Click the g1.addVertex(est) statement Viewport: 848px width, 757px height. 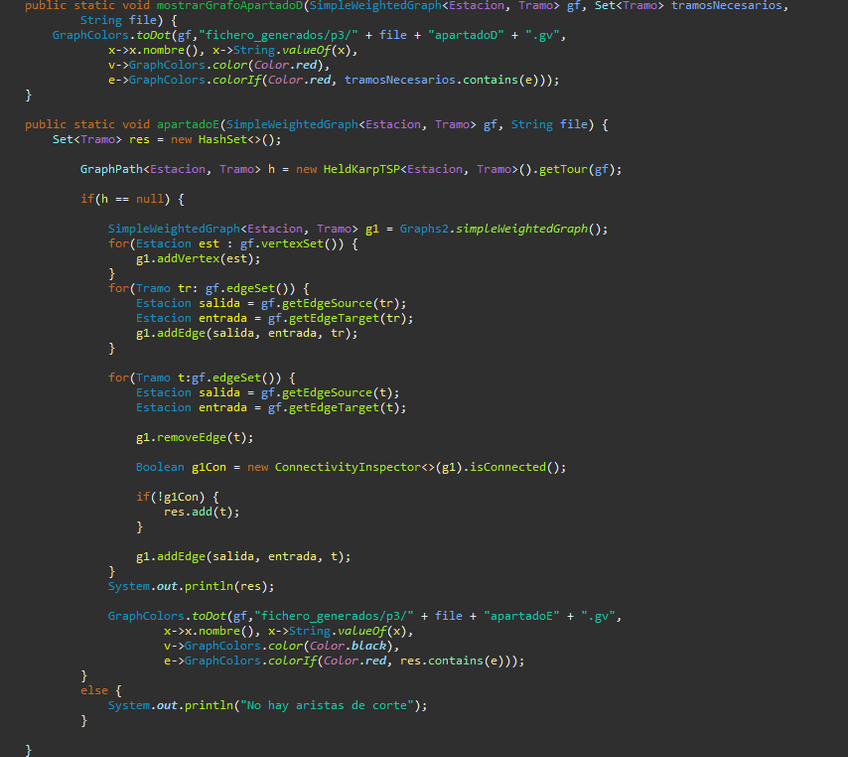[x=198, y=259]
